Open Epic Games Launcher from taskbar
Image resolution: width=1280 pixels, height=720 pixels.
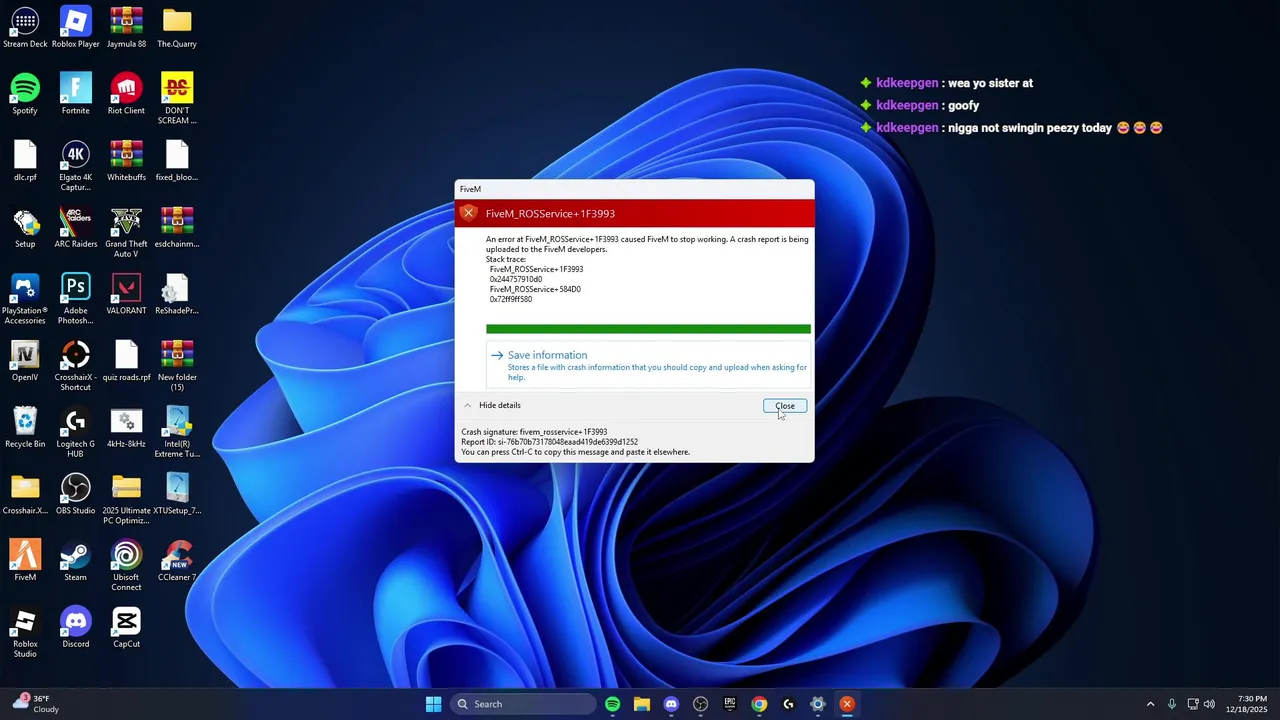click(x=729, y=704)
